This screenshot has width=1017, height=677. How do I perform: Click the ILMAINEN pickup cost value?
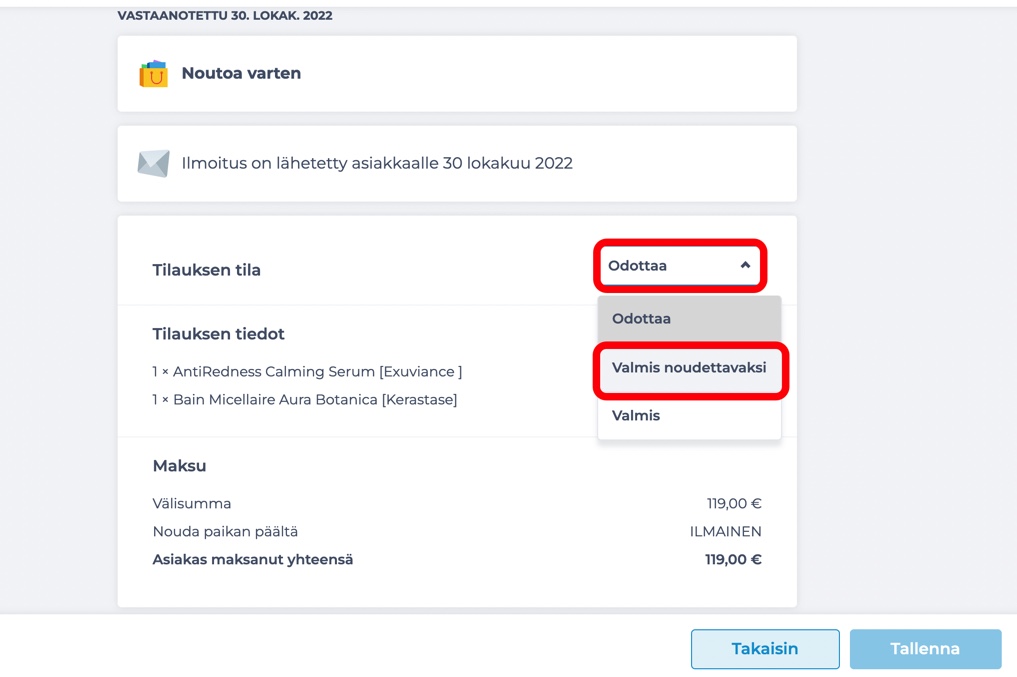point(725,532)
